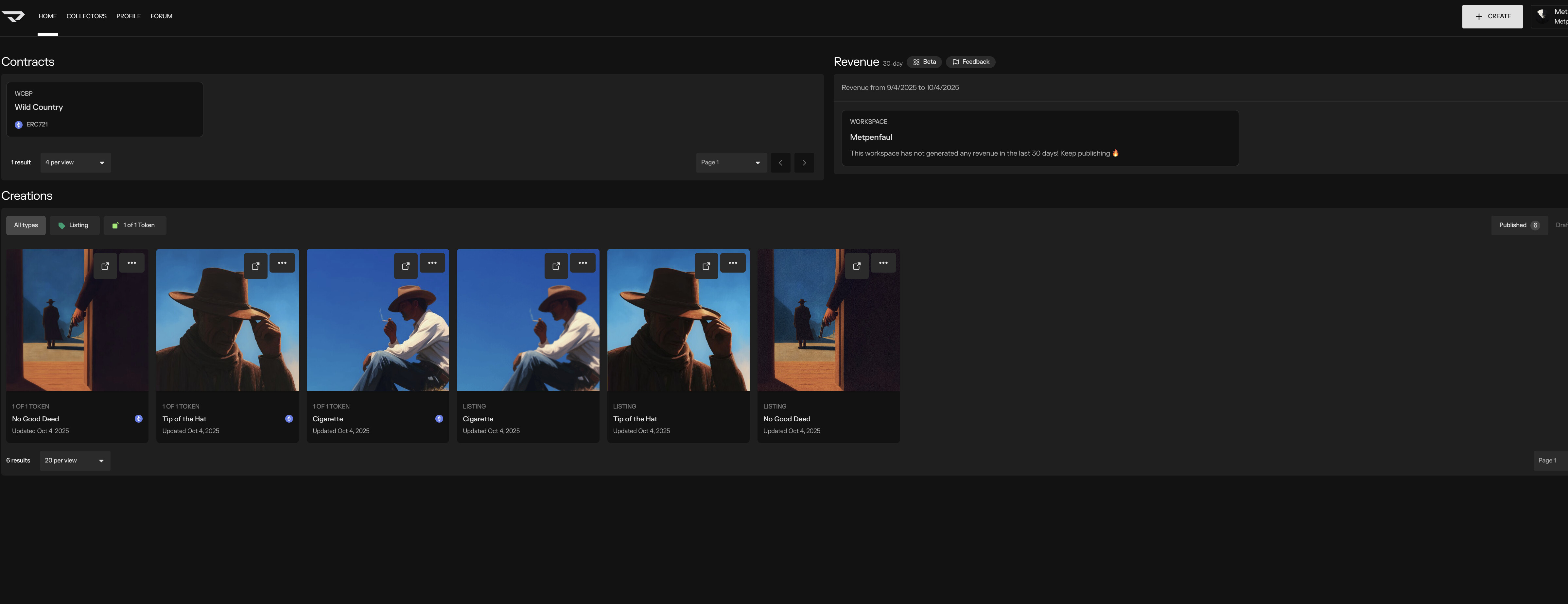
Task: Open external link on Tip of the Hat listing
Action: point(706,266)
